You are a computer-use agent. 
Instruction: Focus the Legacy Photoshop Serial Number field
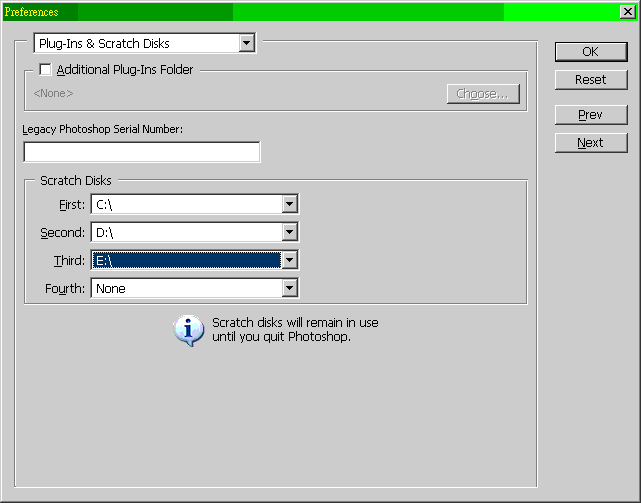coord(141,152)
